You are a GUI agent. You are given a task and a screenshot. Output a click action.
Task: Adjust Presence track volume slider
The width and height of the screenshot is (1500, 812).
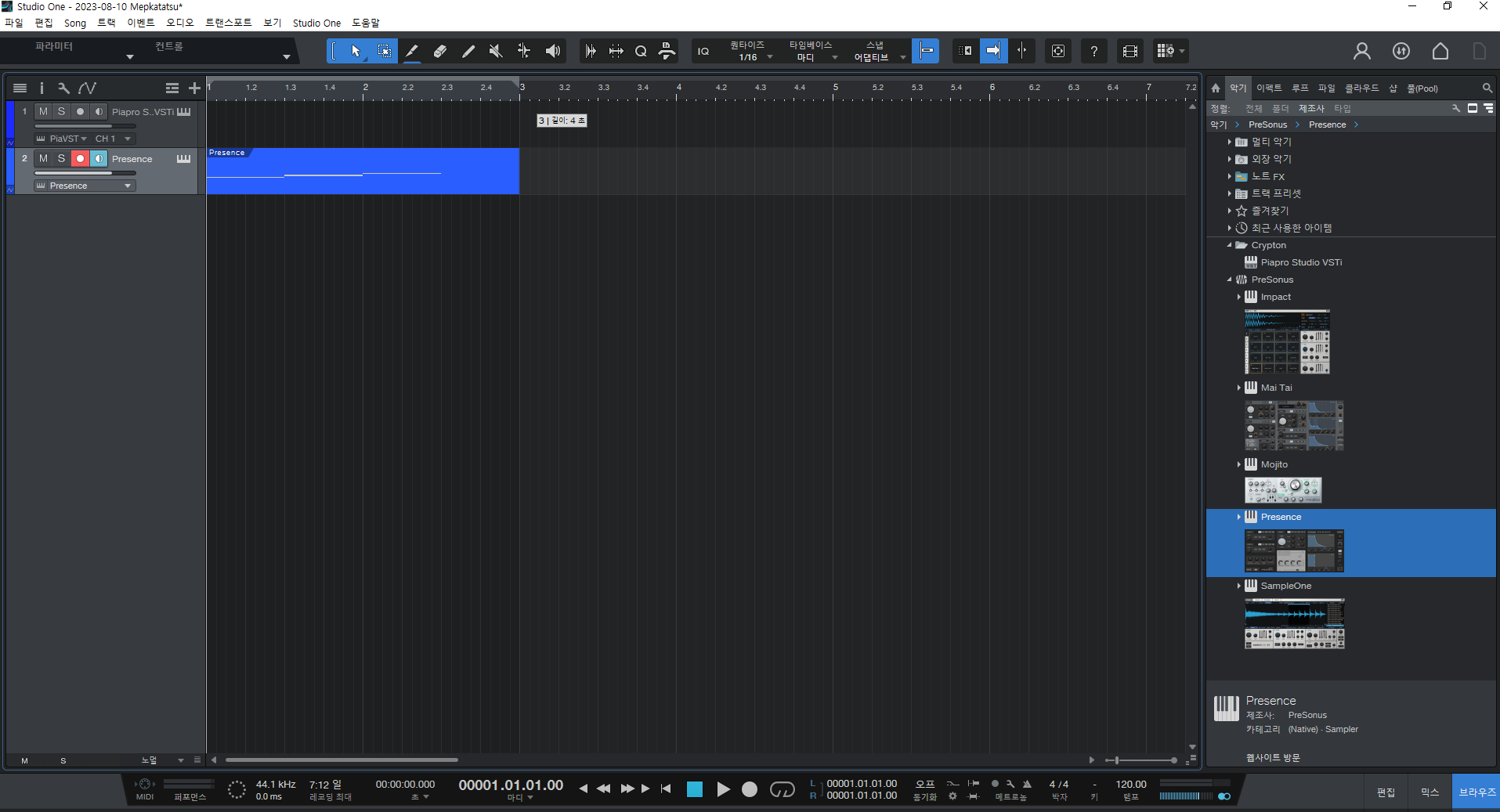pos(85,173)
